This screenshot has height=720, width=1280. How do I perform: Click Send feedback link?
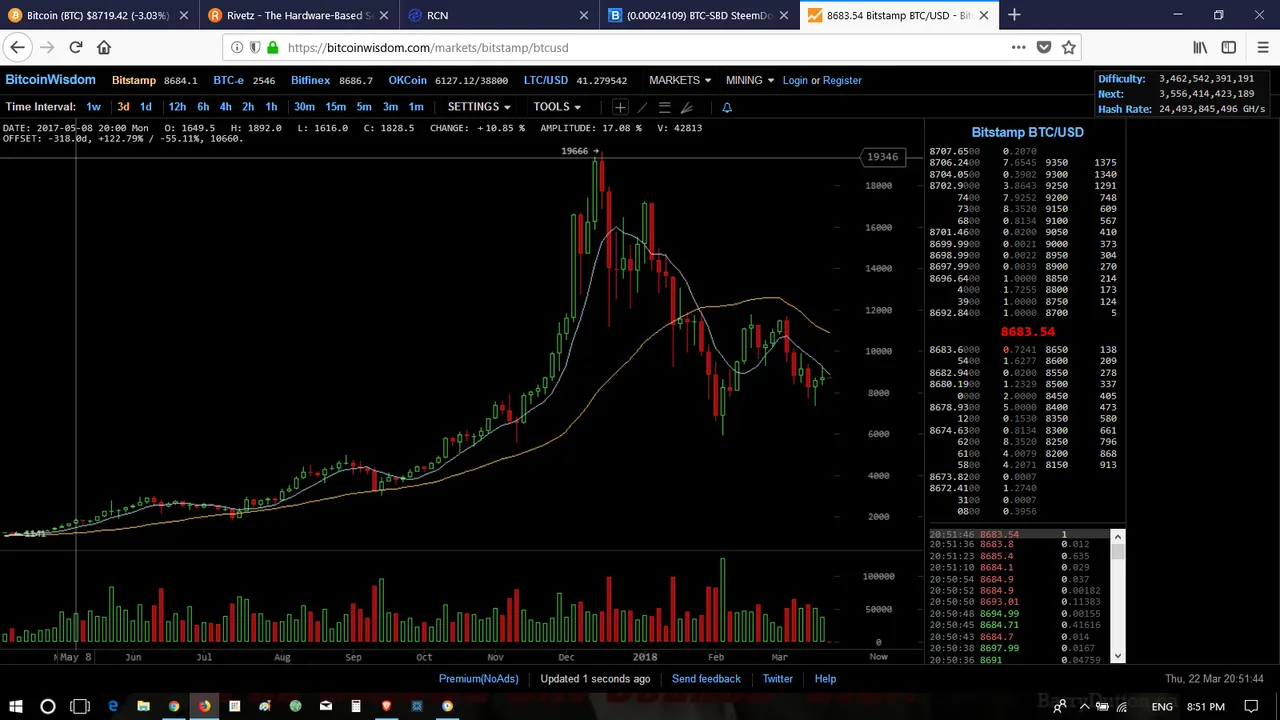tap(706, 679)
